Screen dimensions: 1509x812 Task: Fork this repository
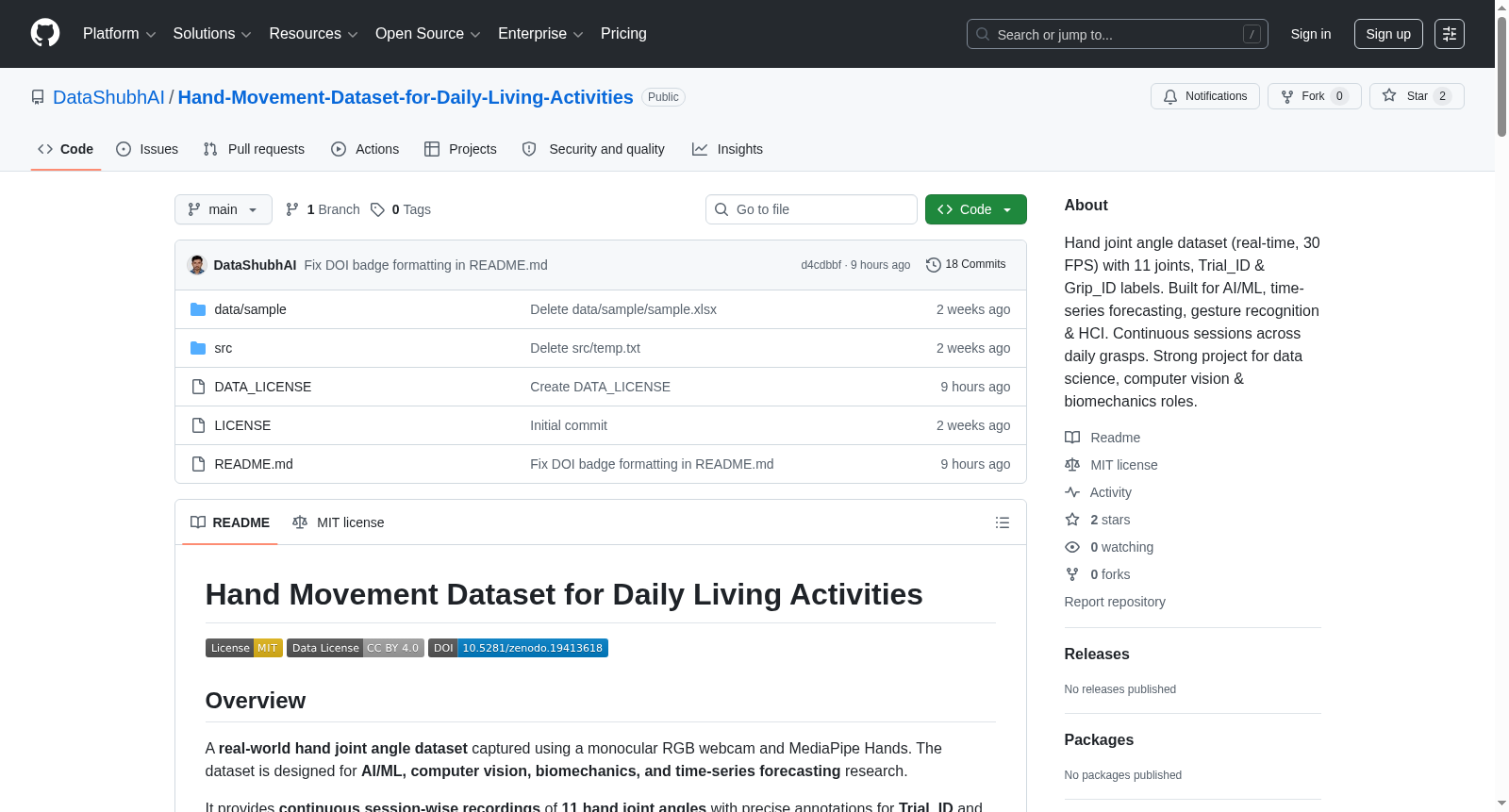(x=1315, y=96)
